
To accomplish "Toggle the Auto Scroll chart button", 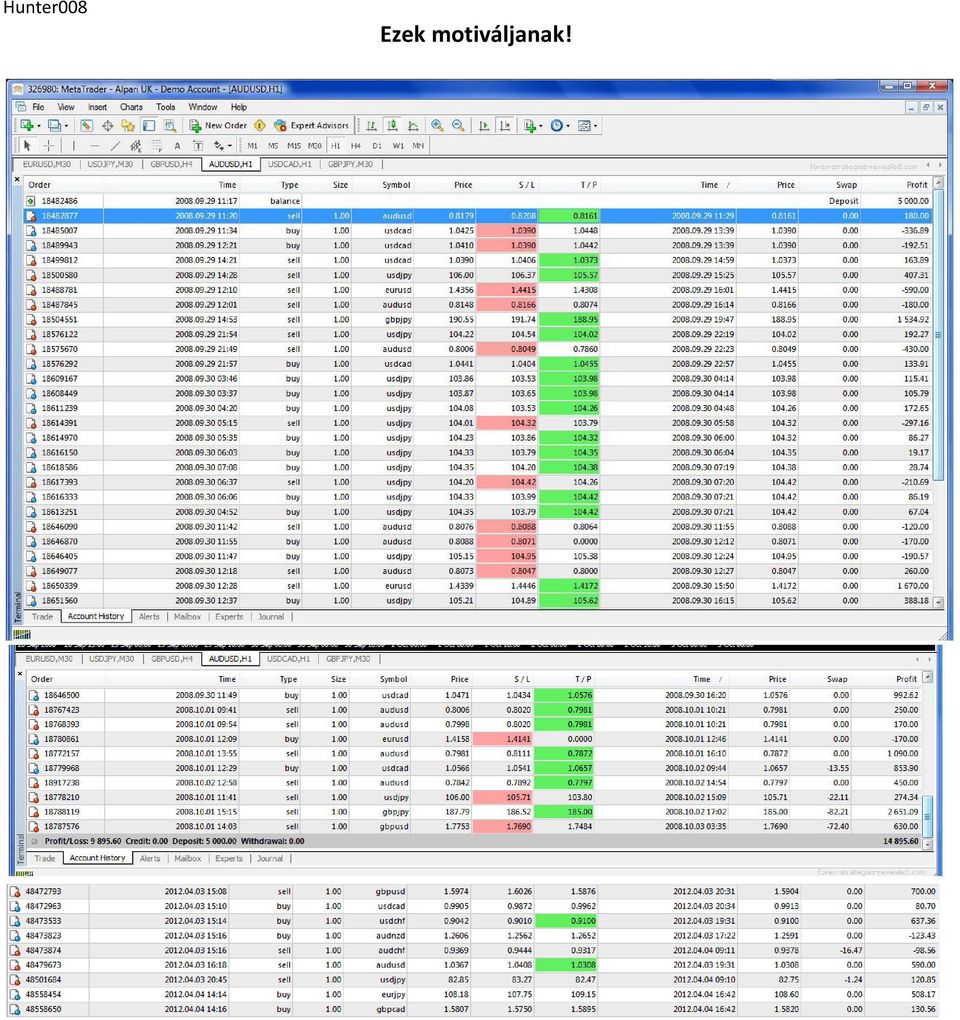I will 484,126.
